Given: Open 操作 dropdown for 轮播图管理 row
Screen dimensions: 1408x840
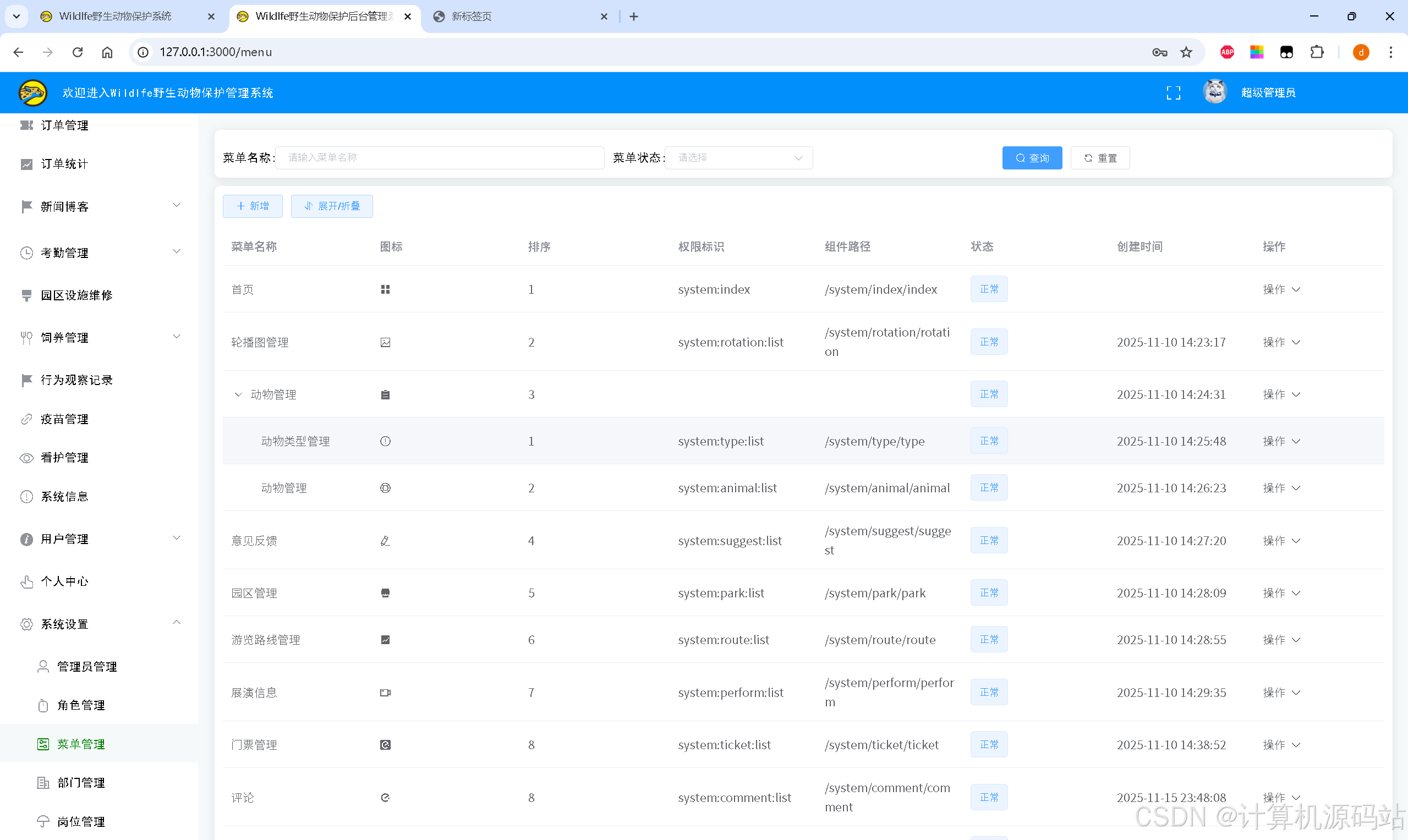Looking at the screenshot, I should coord(1281,342).
